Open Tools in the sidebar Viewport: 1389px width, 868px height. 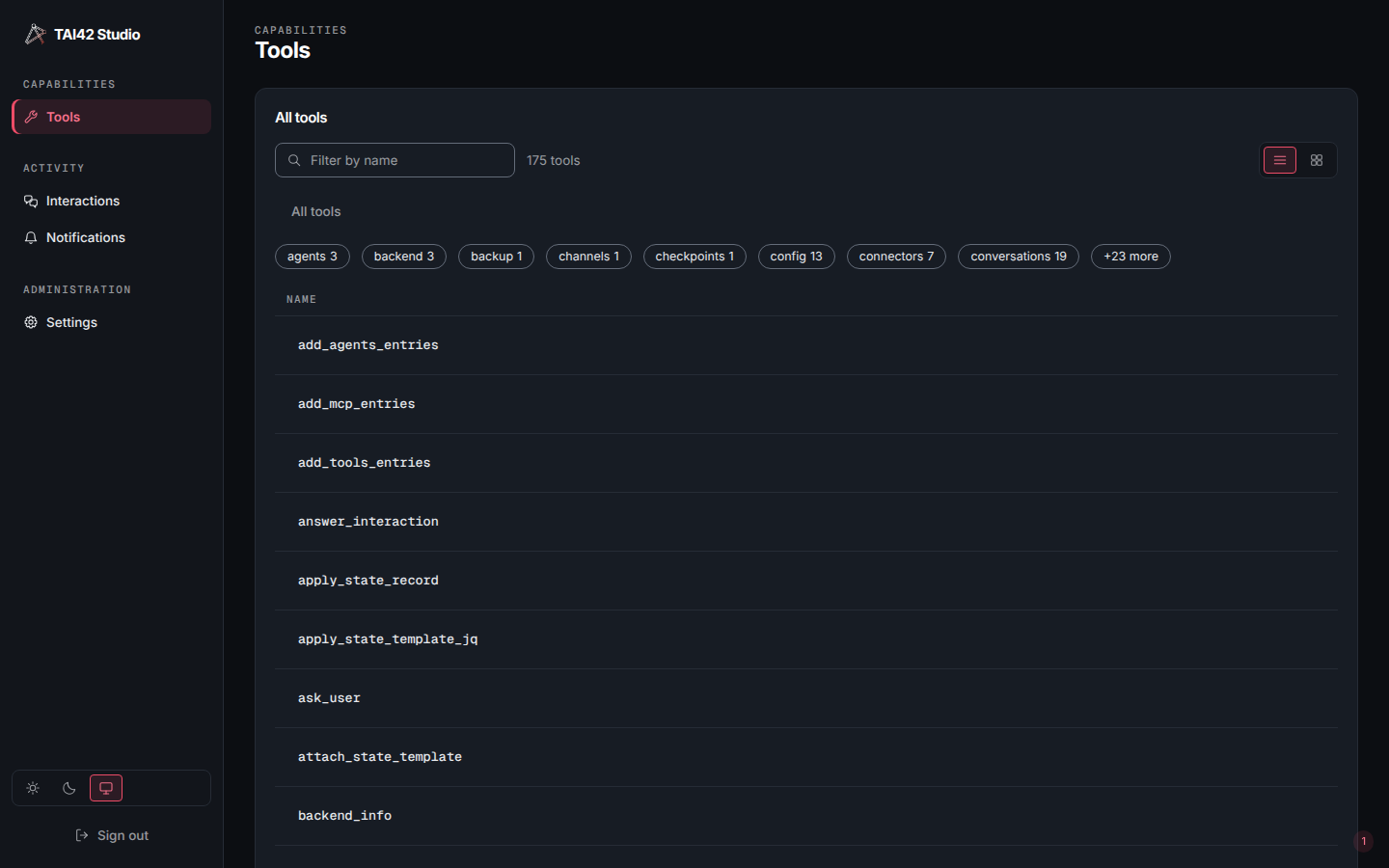tap(111, 117)
